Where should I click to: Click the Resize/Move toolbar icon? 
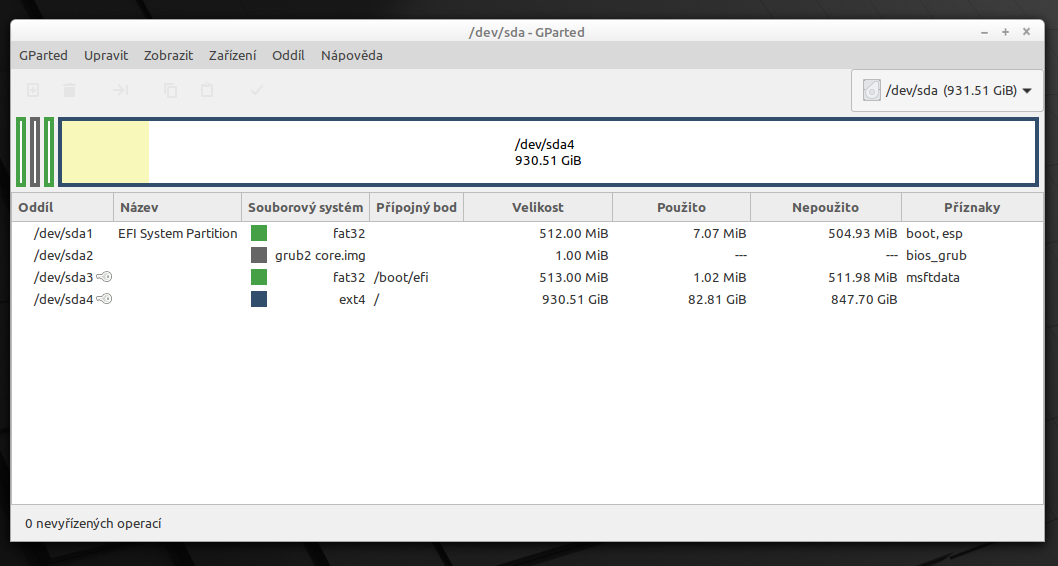121,90
